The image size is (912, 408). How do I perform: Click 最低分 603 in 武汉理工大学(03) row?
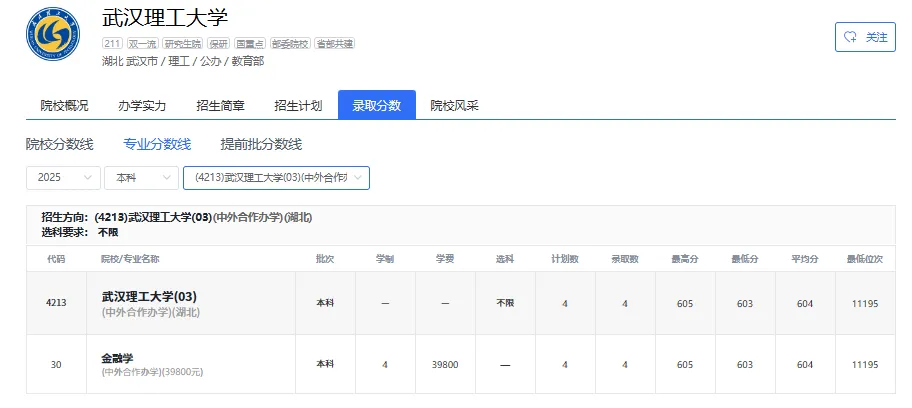coord(745,303)
